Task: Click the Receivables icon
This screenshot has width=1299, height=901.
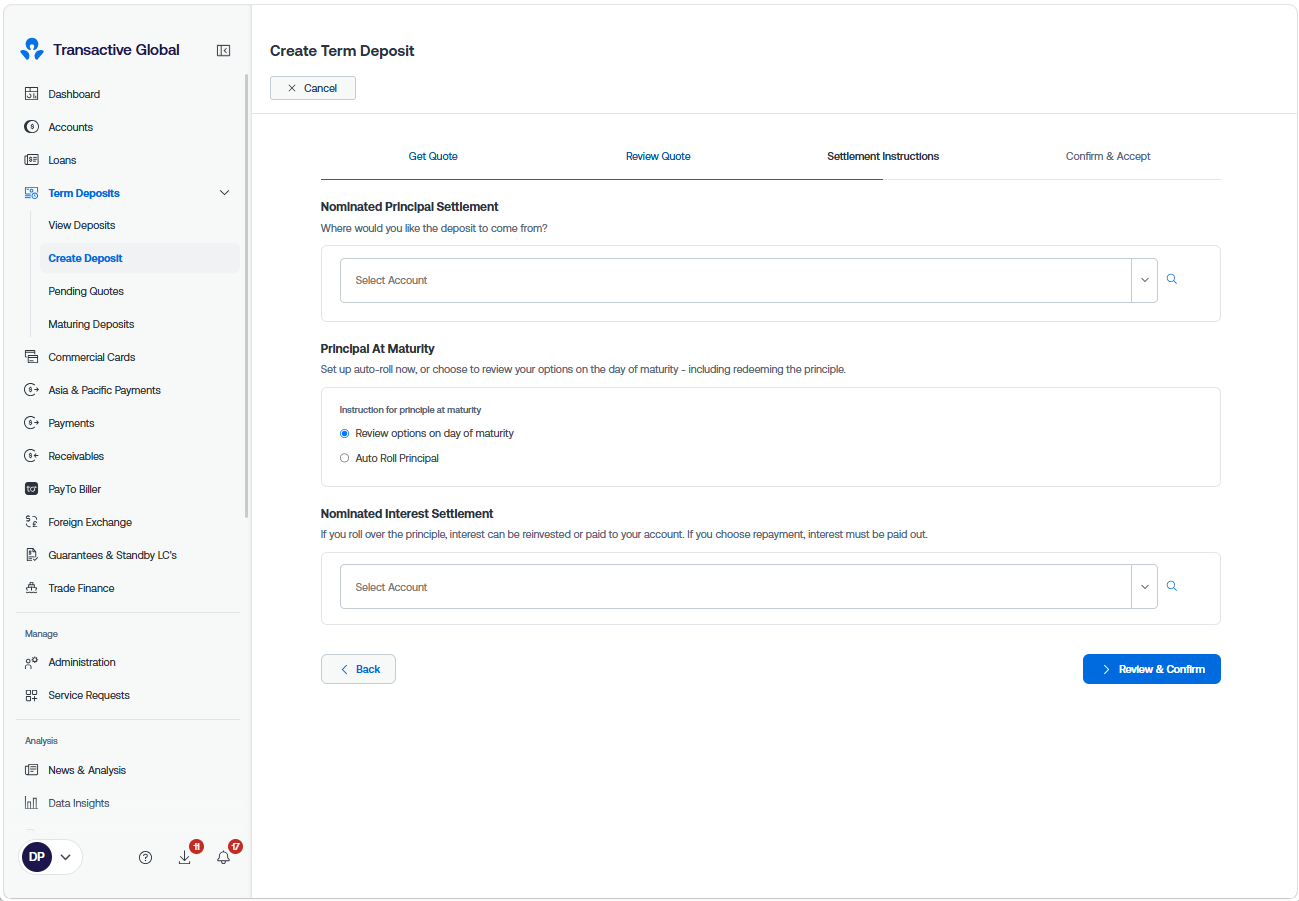Action: coord(31,456)
